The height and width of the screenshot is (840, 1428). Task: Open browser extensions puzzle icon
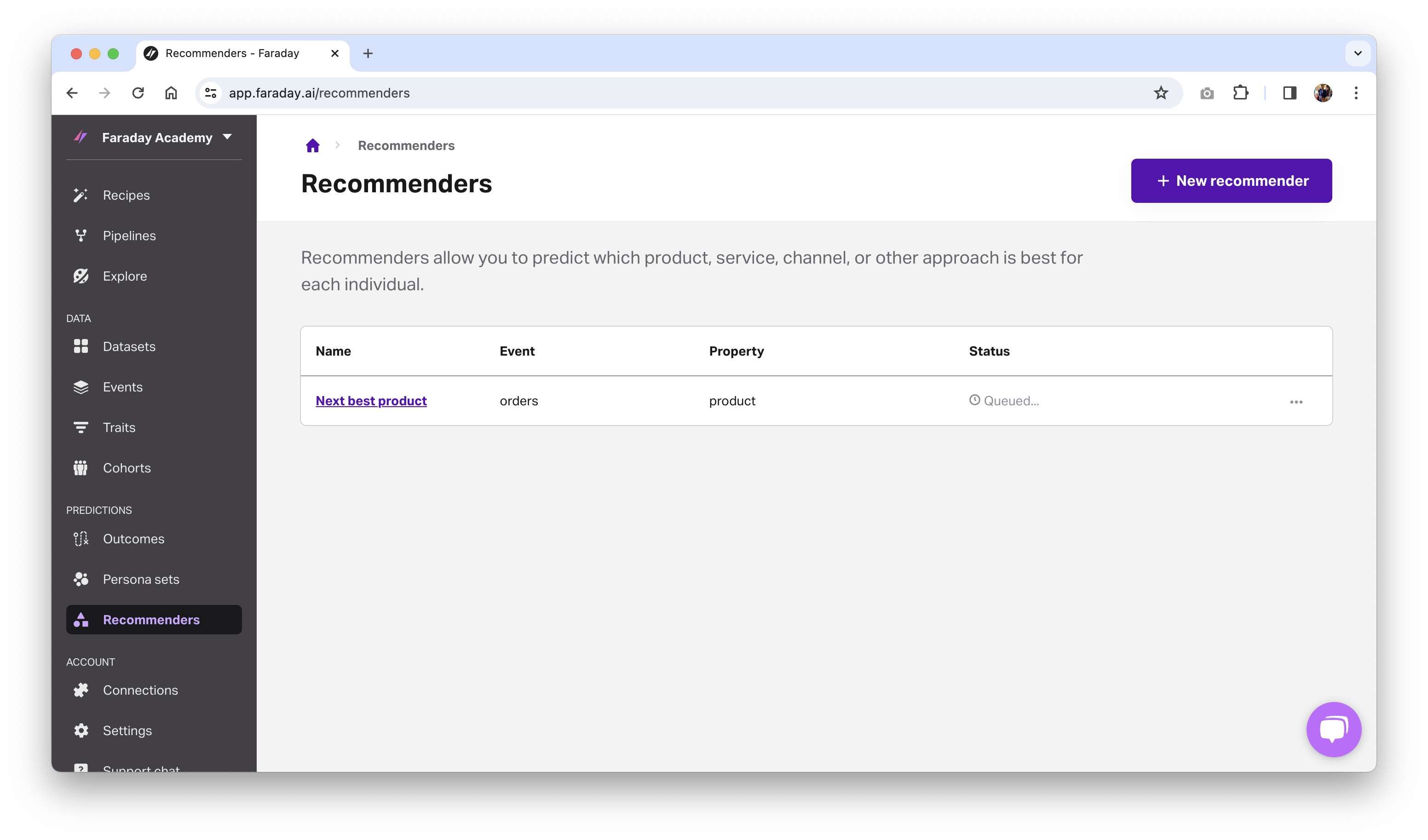[x=1240, y=93]
